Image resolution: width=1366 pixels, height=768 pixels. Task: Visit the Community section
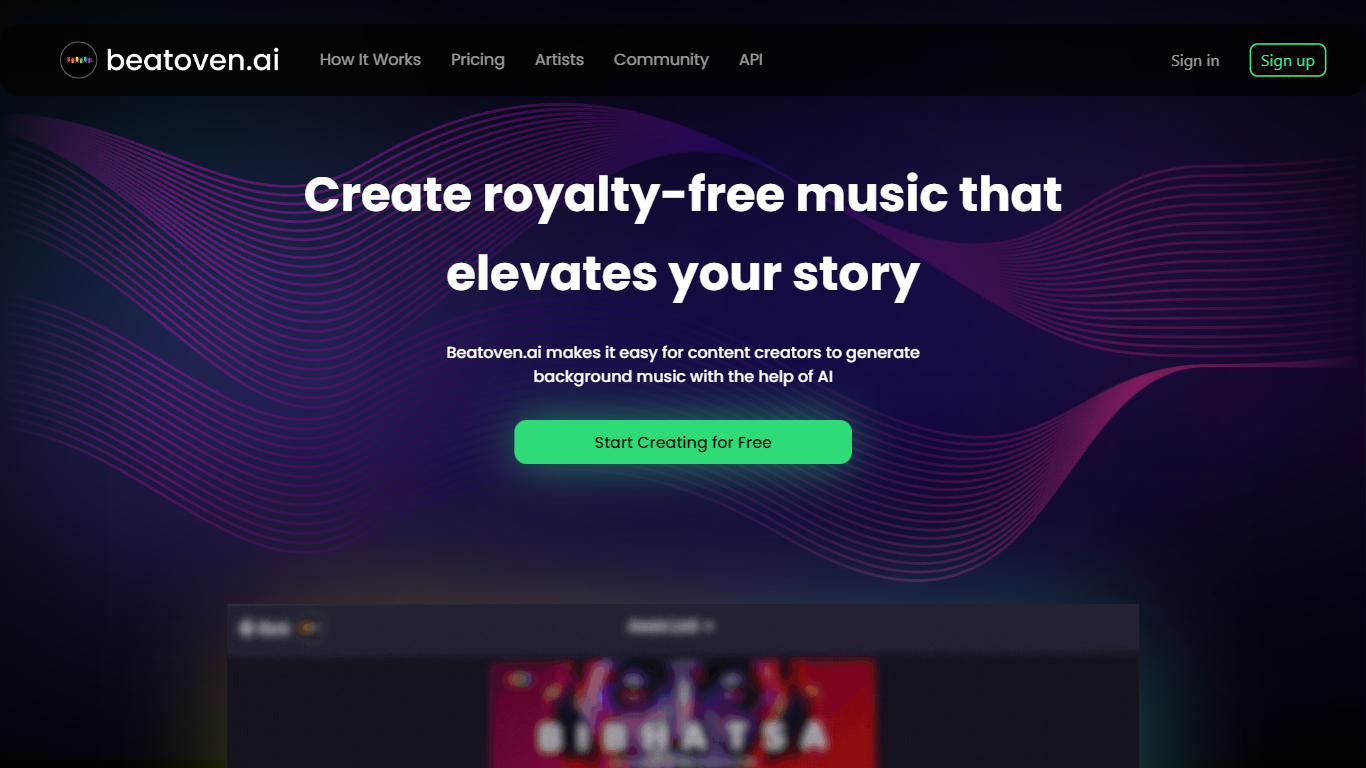coord(661,60)
